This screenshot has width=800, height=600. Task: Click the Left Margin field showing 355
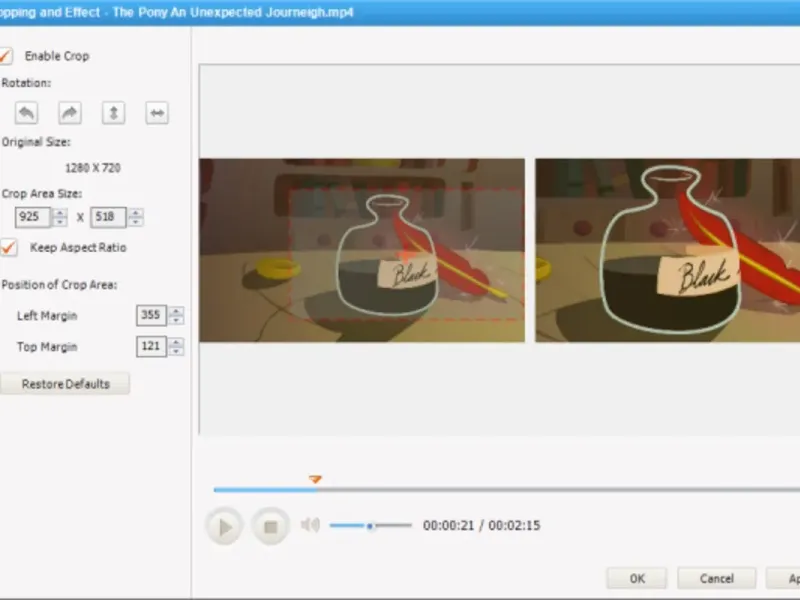click(x=152, y=315)
